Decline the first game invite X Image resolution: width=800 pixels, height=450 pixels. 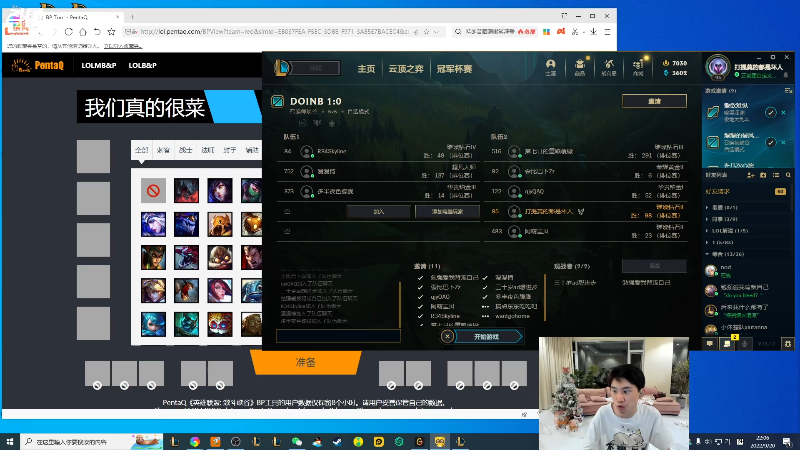pos(784,113)
